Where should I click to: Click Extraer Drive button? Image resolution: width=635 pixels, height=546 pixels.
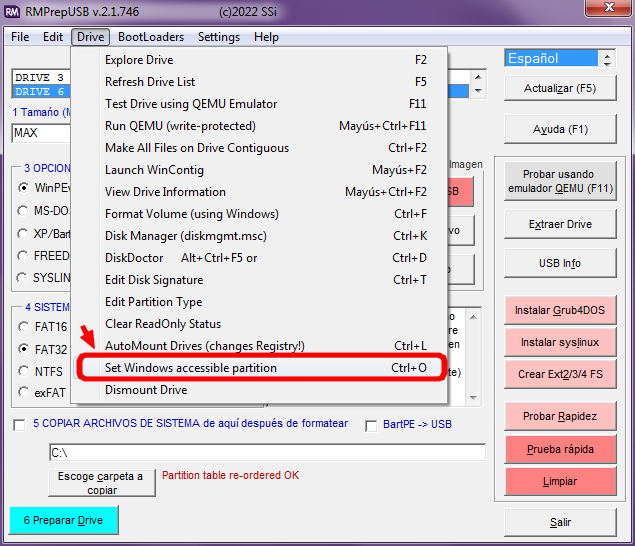pyautogui.click(x=560, y=224)
